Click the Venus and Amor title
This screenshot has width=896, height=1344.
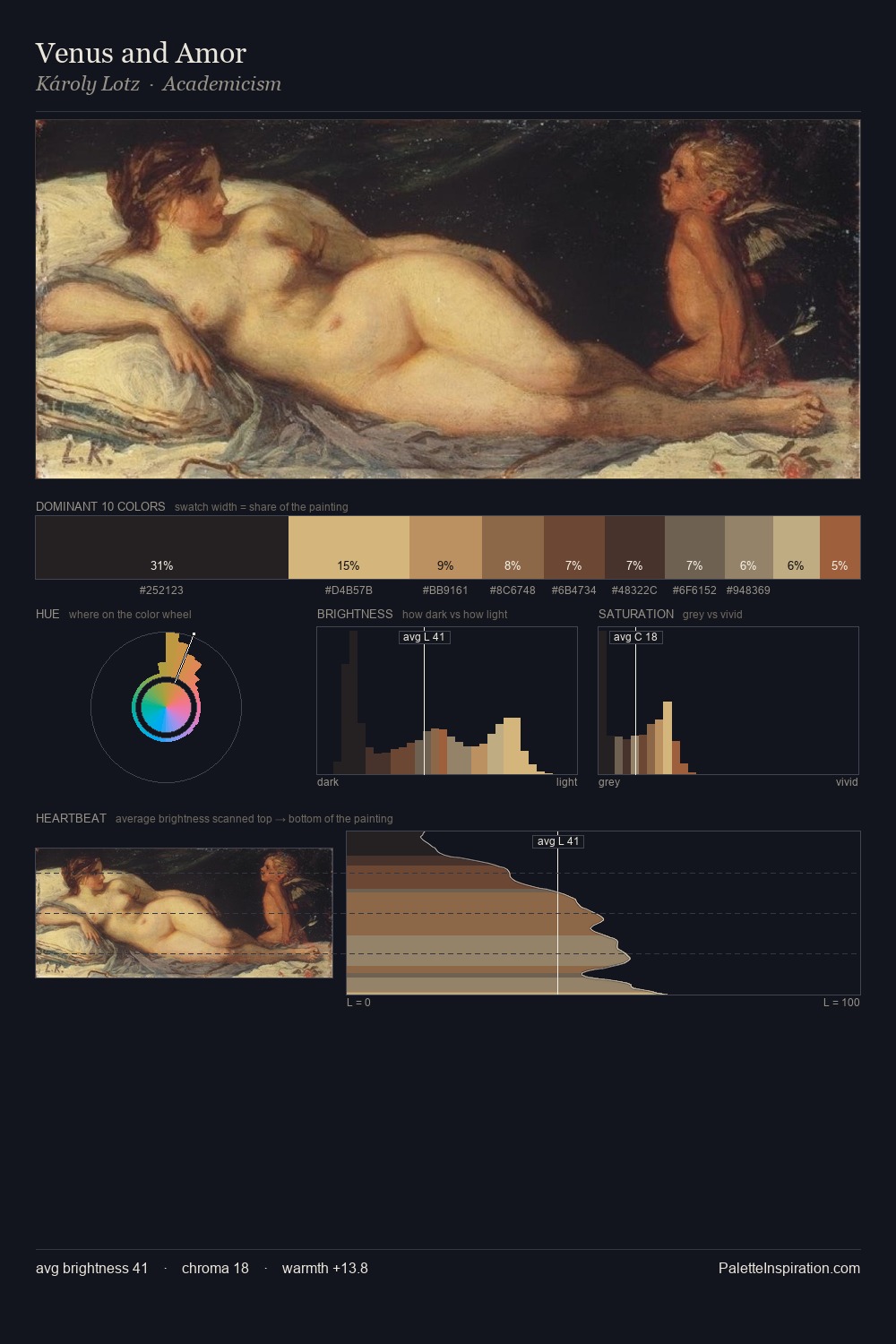pos(141,53)
